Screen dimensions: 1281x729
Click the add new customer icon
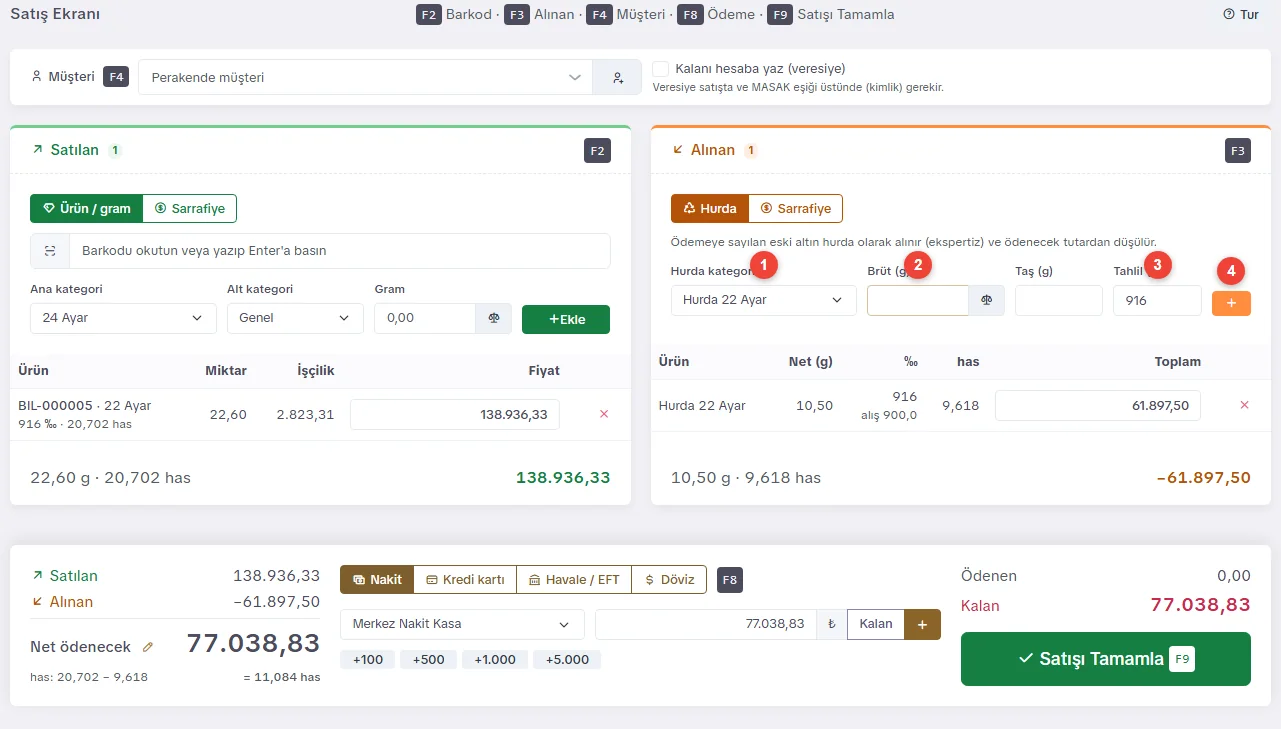pos(617,77)
